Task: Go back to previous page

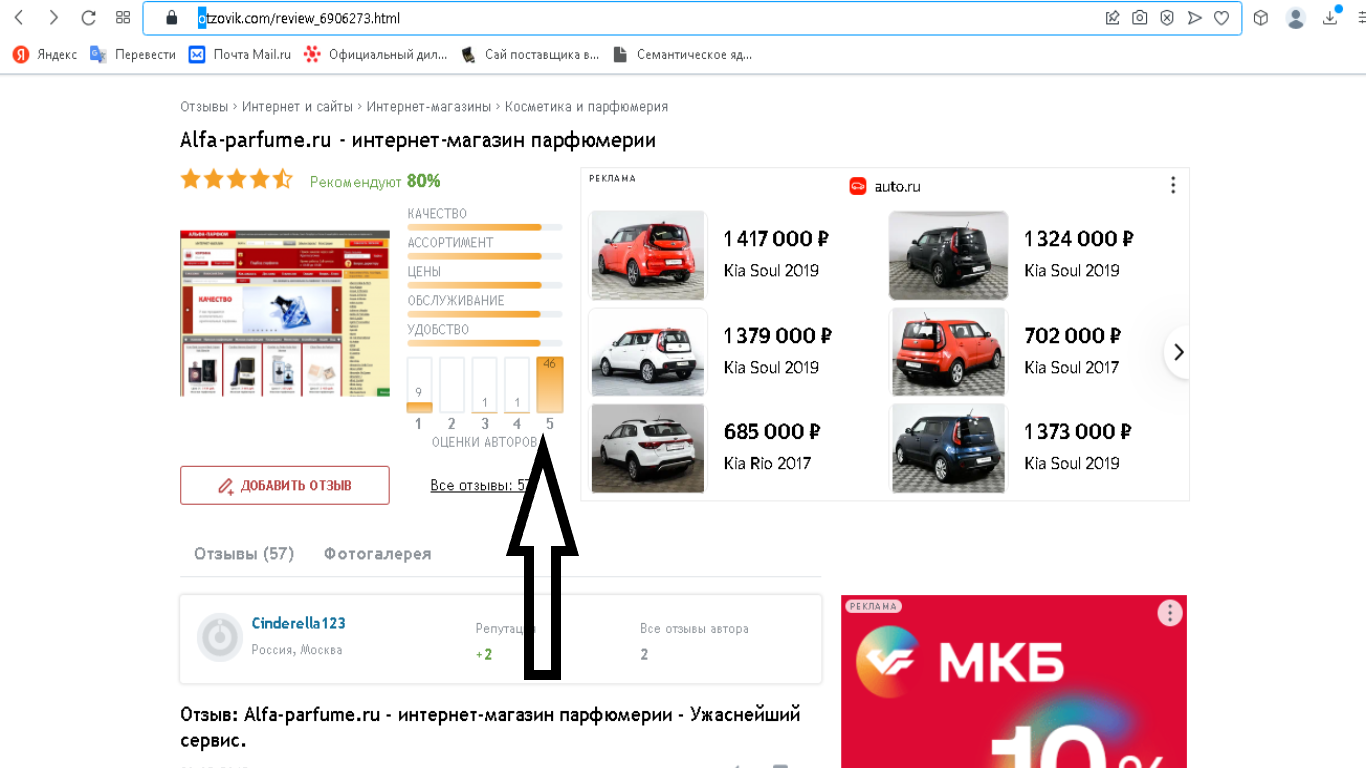Action: [19, 17]
